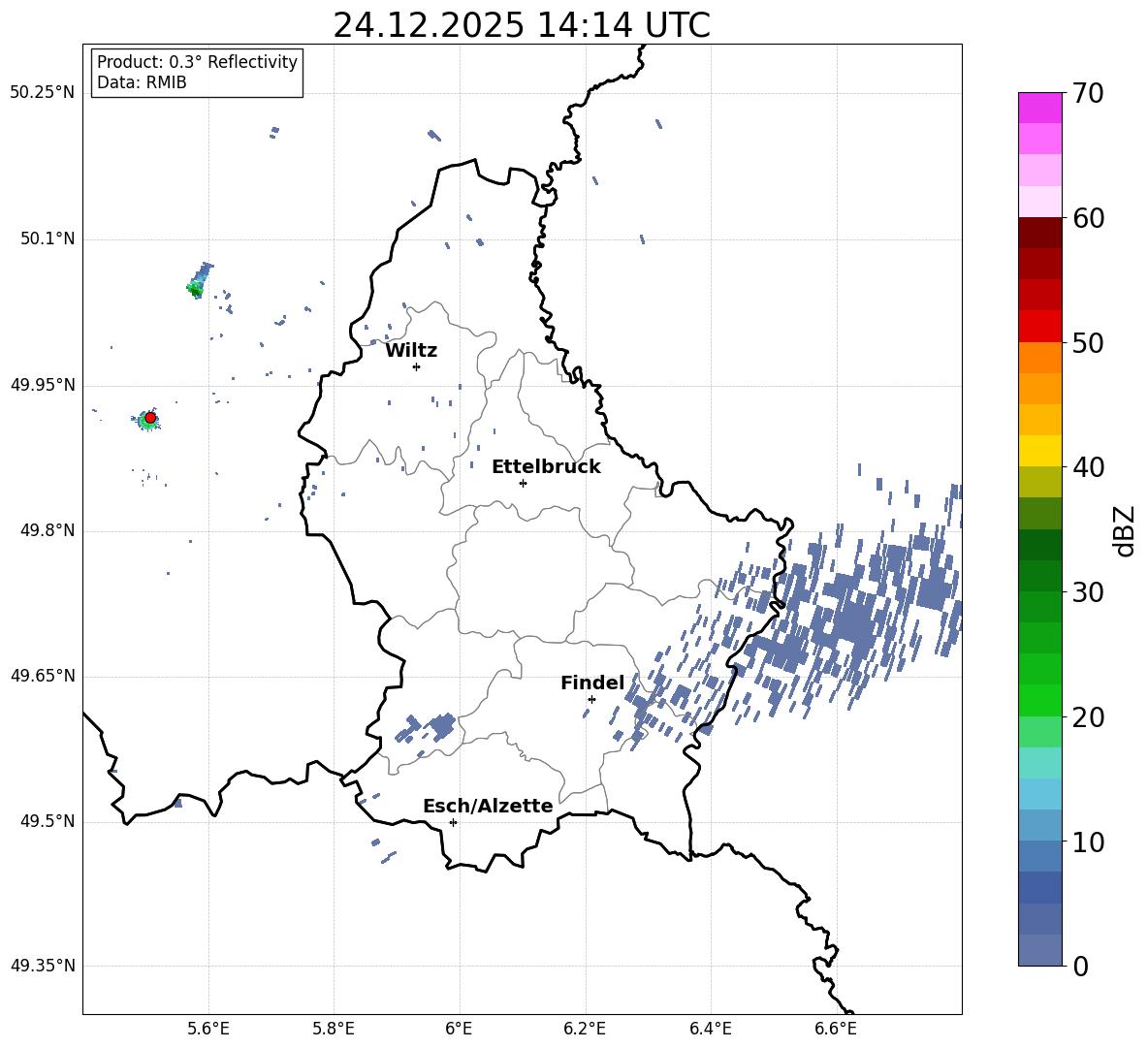The height and width of the screenshot is (1048, 1148).
Task: Click the 49.8°N latitude label
Action: click(x=48, y=530)
